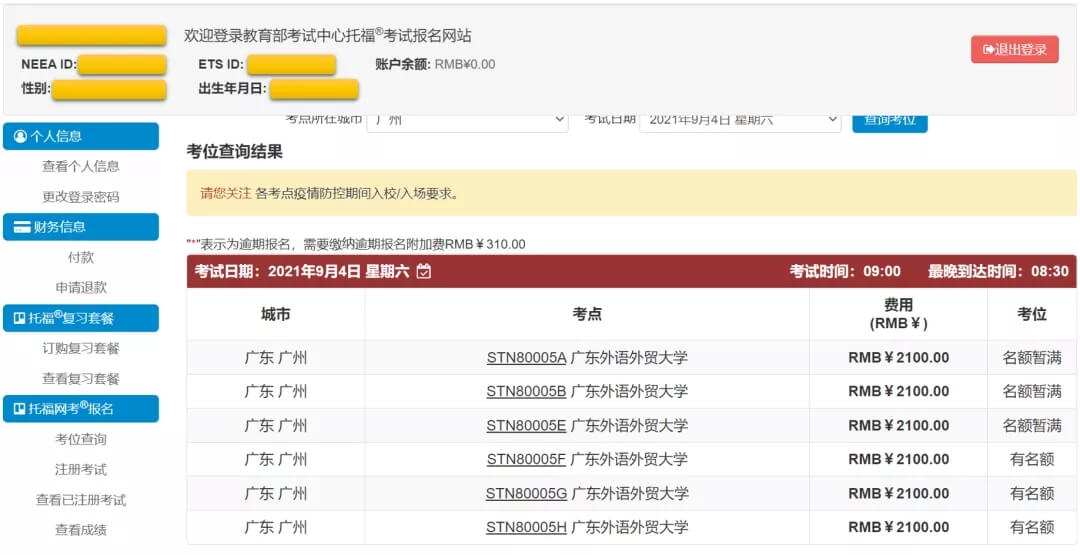Click the 城市 column header

[276, 315]
